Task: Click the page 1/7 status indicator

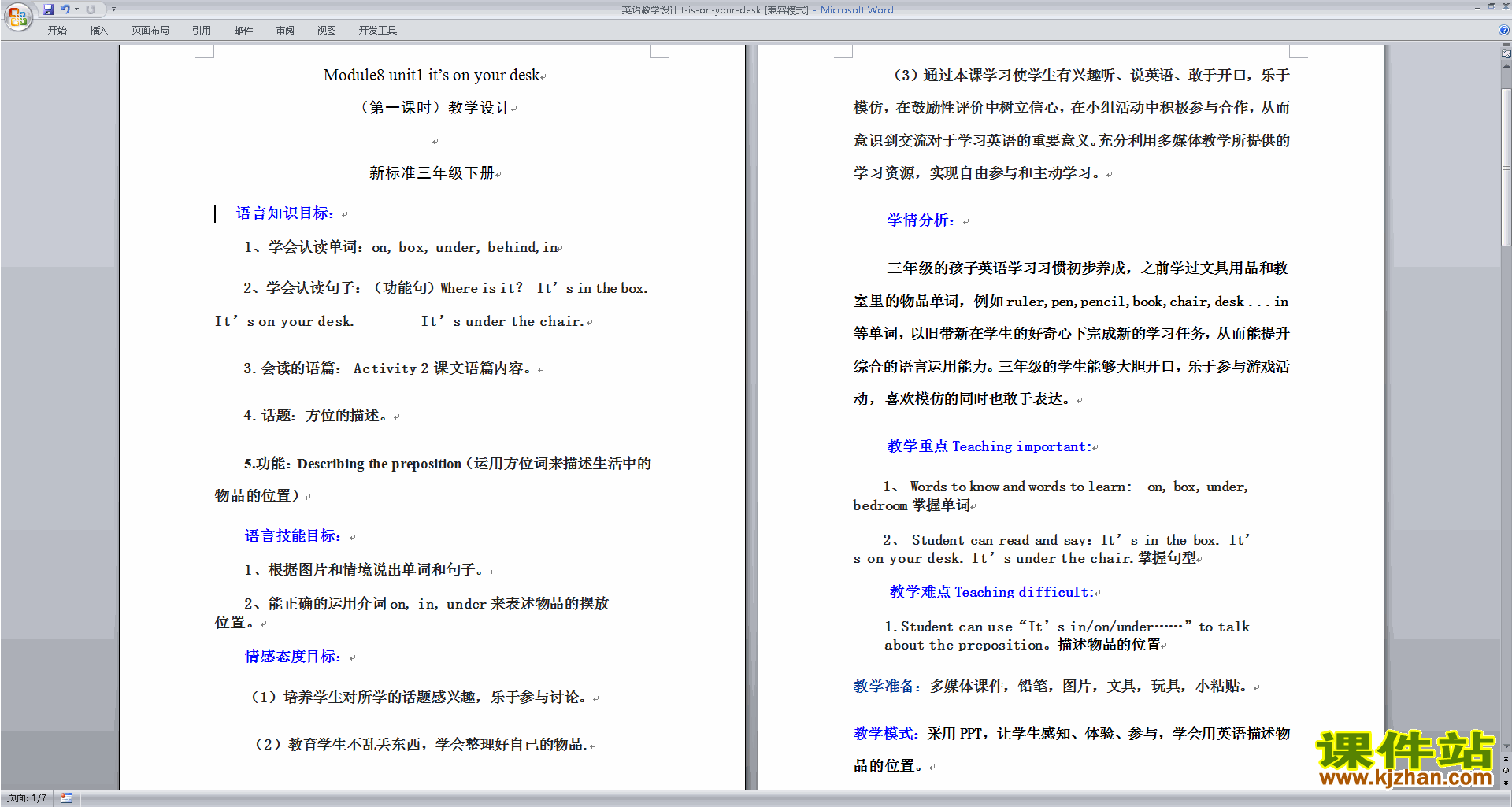Action: click(27, 798)
